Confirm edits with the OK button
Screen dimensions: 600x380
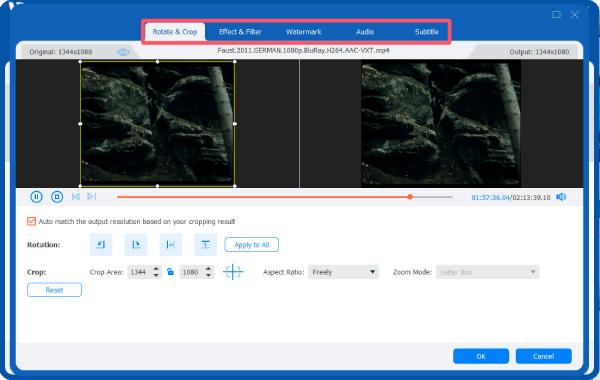(x=481, y=356)
